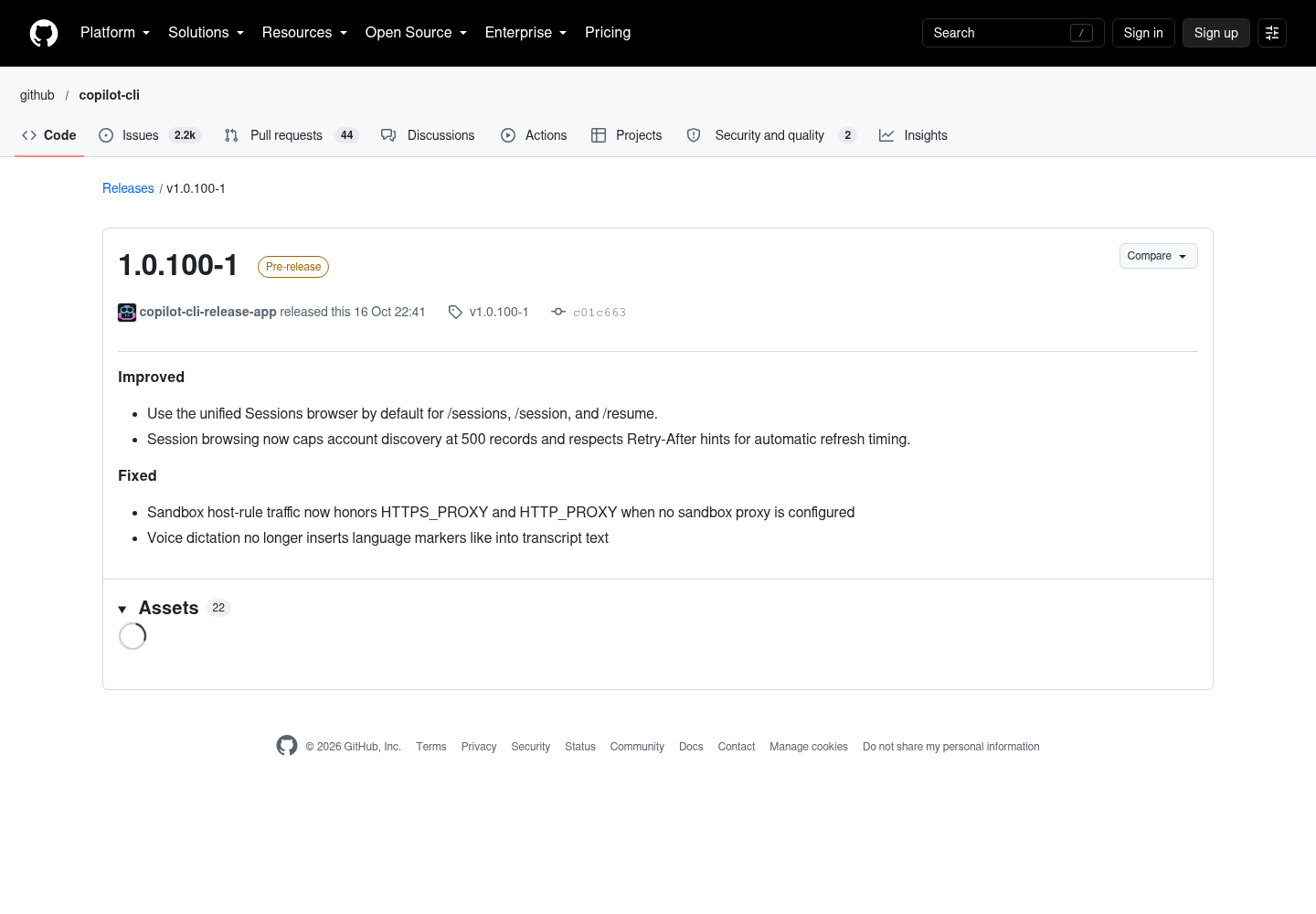Switch to the Code tab
Viewport: 1316px width, 914px height.
click(x=49, y=135)
